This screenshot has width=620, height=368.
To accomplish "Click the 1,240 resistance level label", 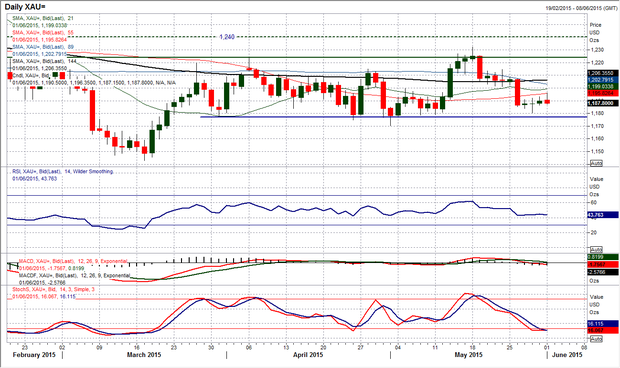I will pos(227,37).
